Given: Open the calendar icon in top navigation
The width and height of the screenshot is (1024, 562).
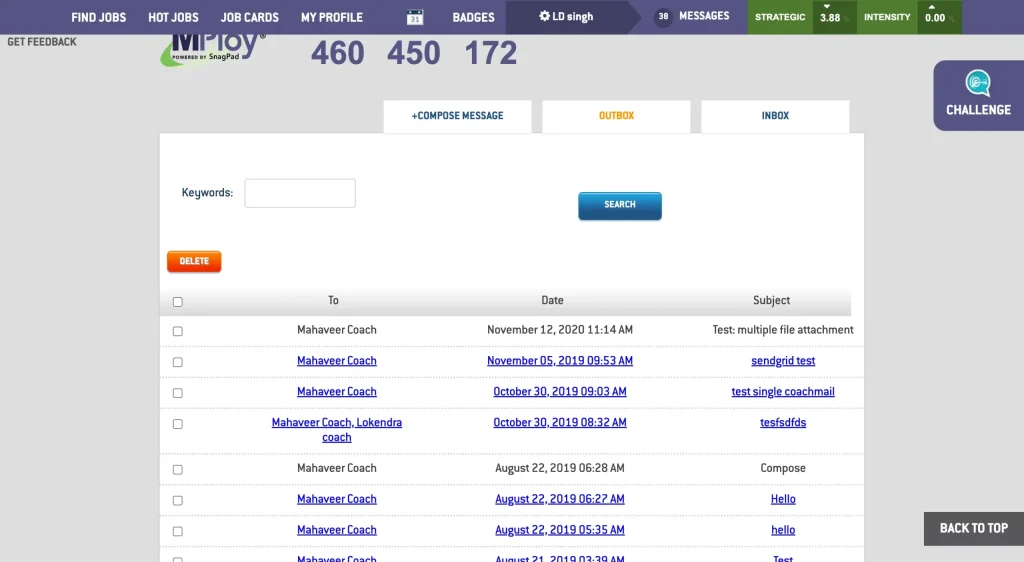Looking at the screenshot, I should (415, 17).
